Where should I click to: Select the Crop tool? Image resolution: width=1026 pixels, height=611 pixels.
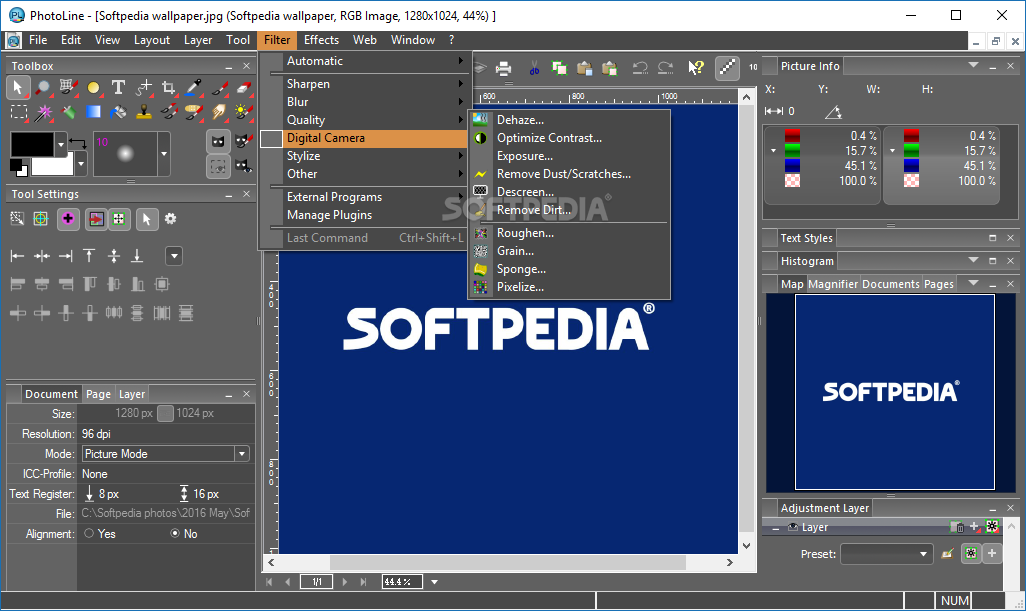[x=169, y=87]
